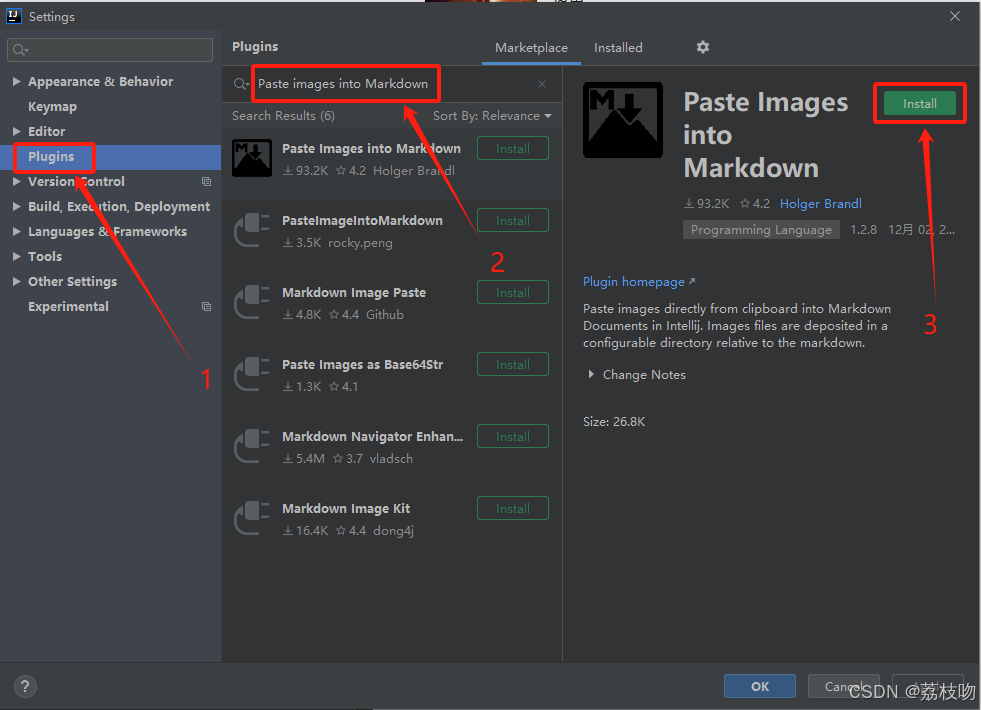Open the Sort By: Relevance dropdown
The height and width of the screenshot is (710, 981).
click(492, 116)
